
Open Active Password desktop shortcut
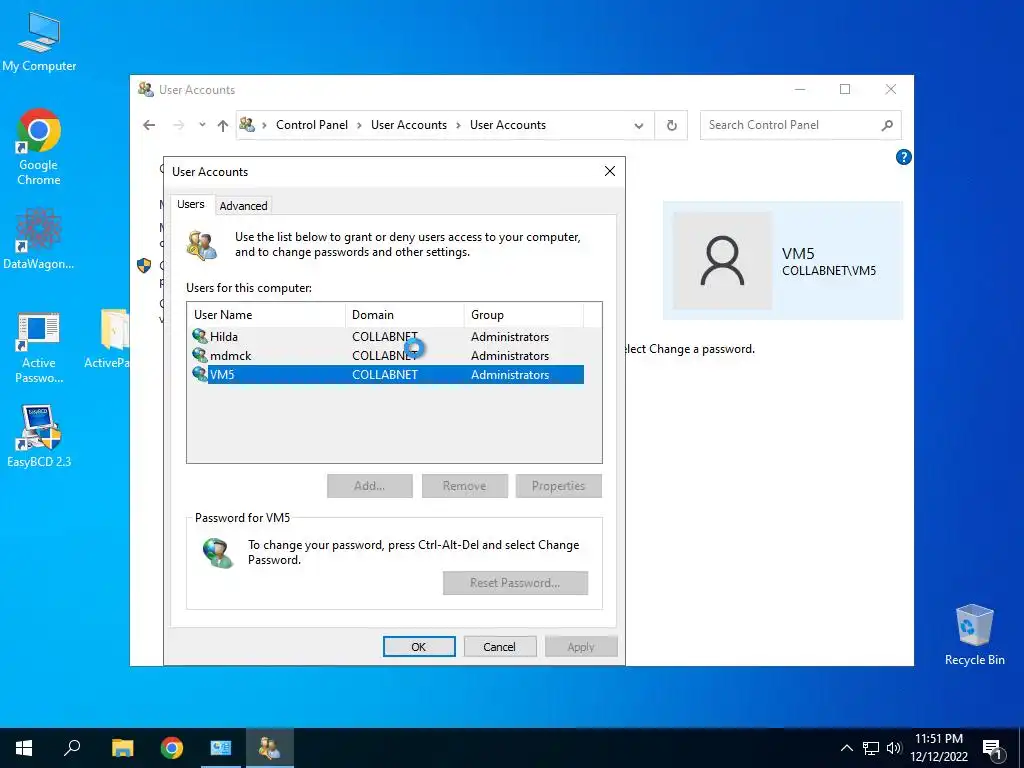point(39,347)
